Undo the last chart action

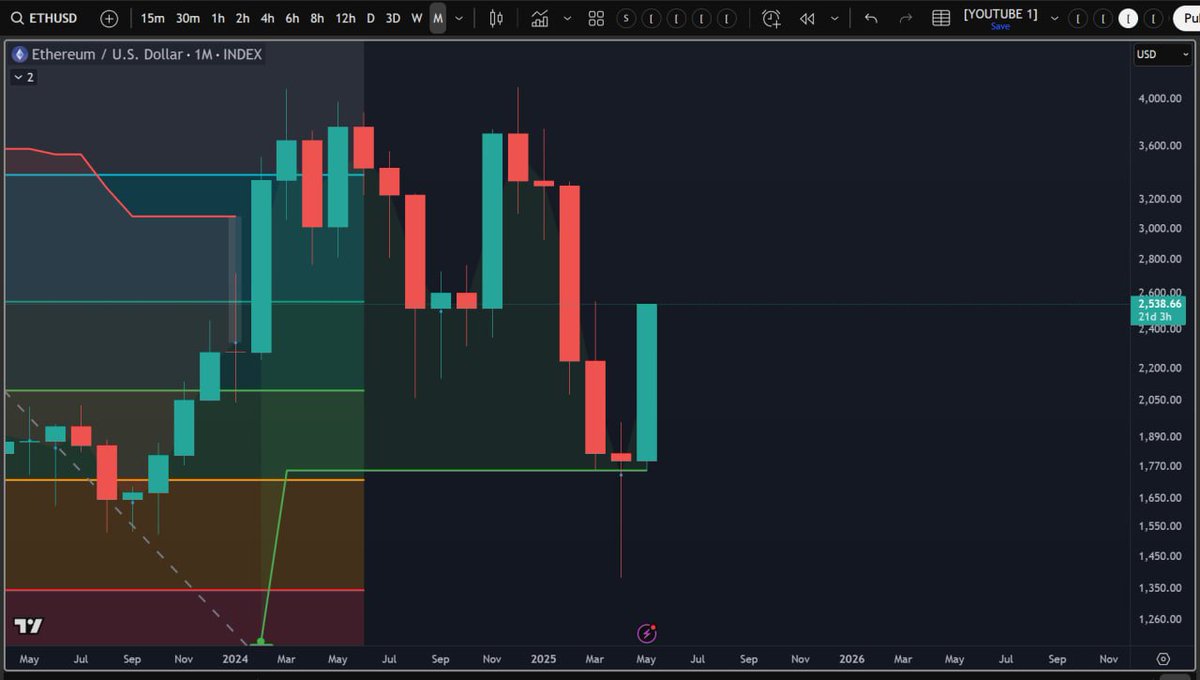coord(871,18)
